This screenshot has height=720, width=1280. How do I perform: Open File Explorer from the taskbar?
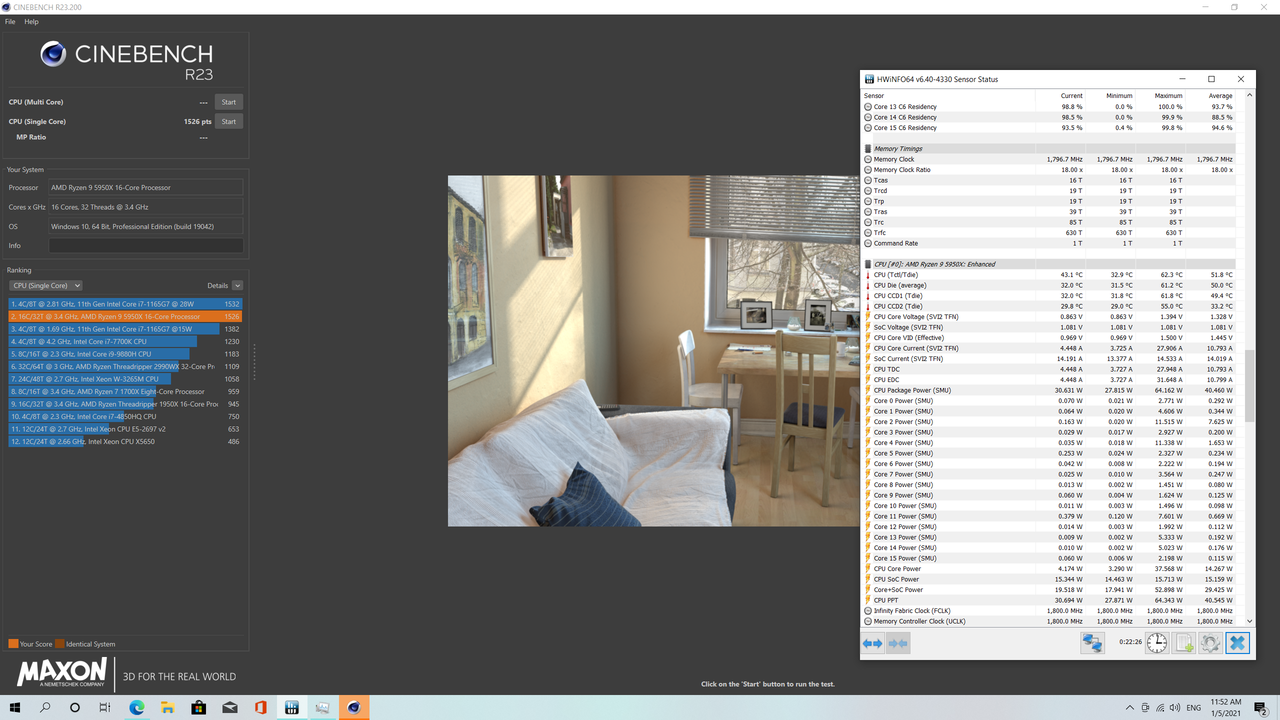(x=168, y=708)
